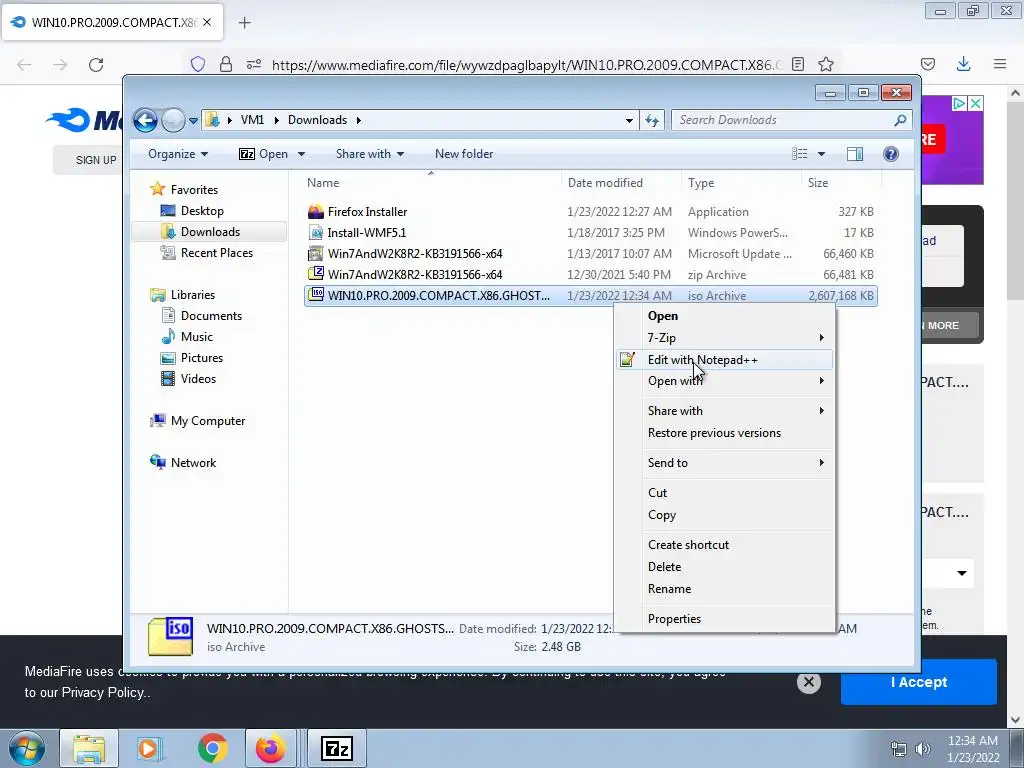Viewport: 1024px width, 768px height.
Task: Select the zip Archive KB3191566 file icon
Action: pos(316,274)
